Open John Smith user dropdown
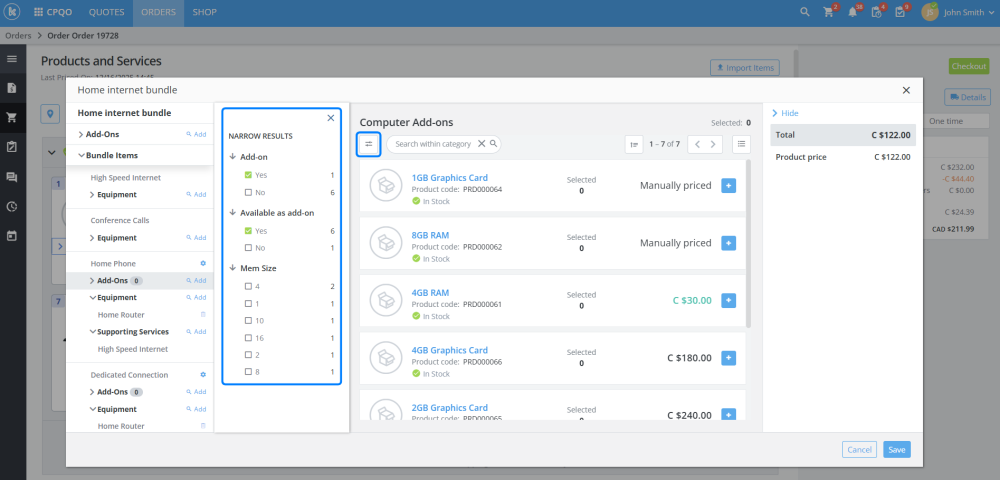Viewport: 1000px width, 480px height. pyautogui.click(x=969, y=12)
